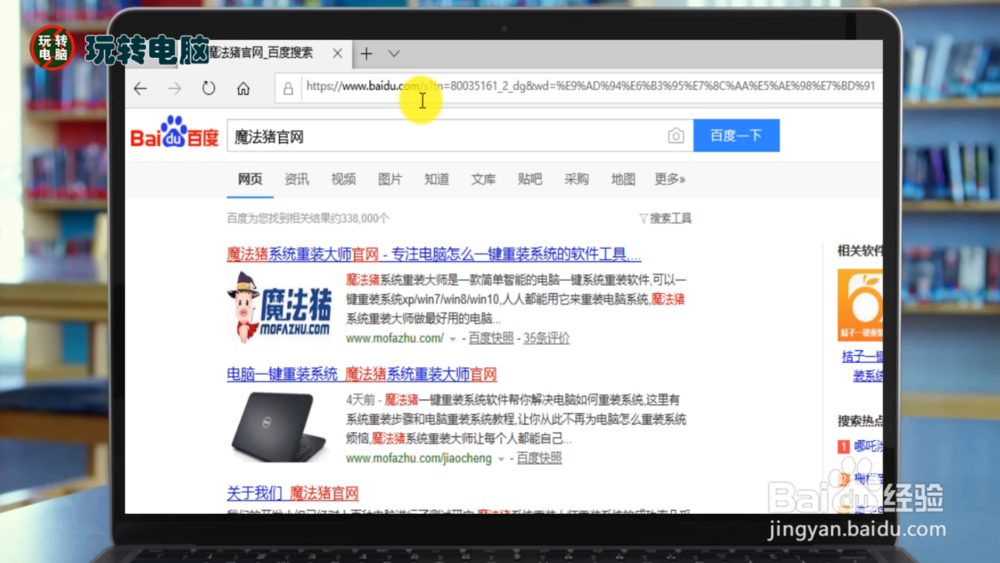Open a new tab with plus icon
1000x563 pixels.
pyautogui.click(x=366, y=54)
